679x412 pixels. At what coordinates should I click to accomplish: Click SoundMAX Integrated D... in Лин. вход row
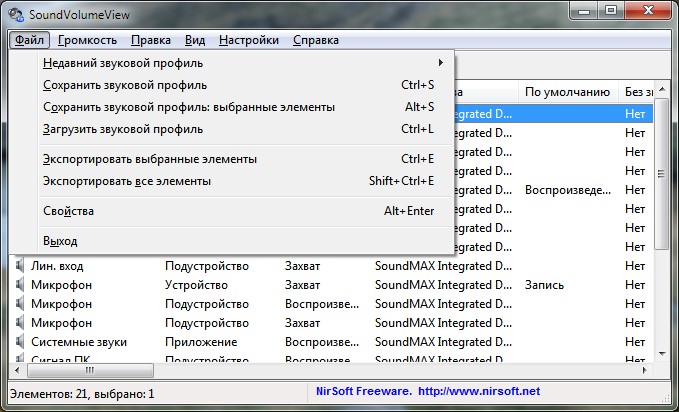443,266
